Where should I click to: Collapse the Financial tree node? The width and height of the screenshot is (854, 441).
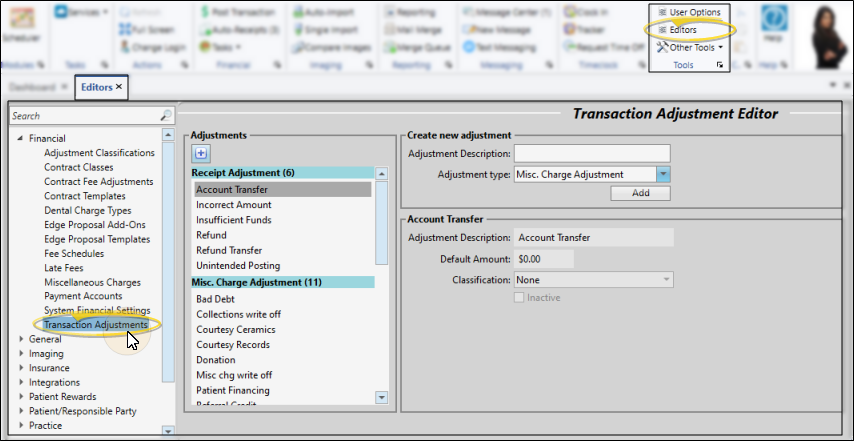21,139
